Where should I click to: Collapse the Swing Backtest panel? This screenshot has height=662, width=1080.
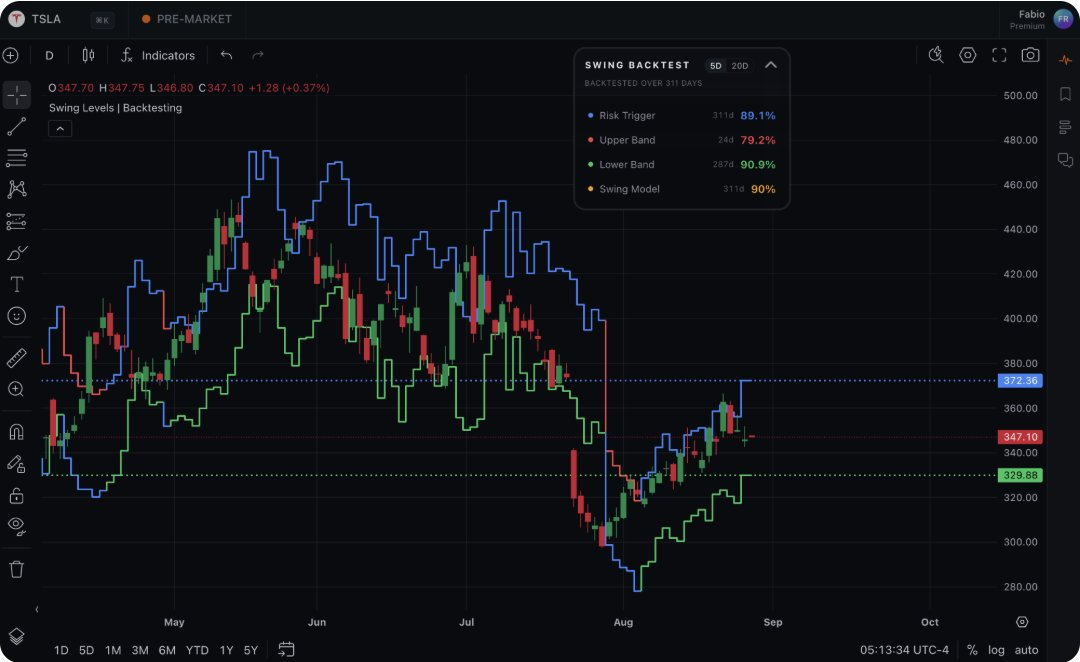click(771, 65)
